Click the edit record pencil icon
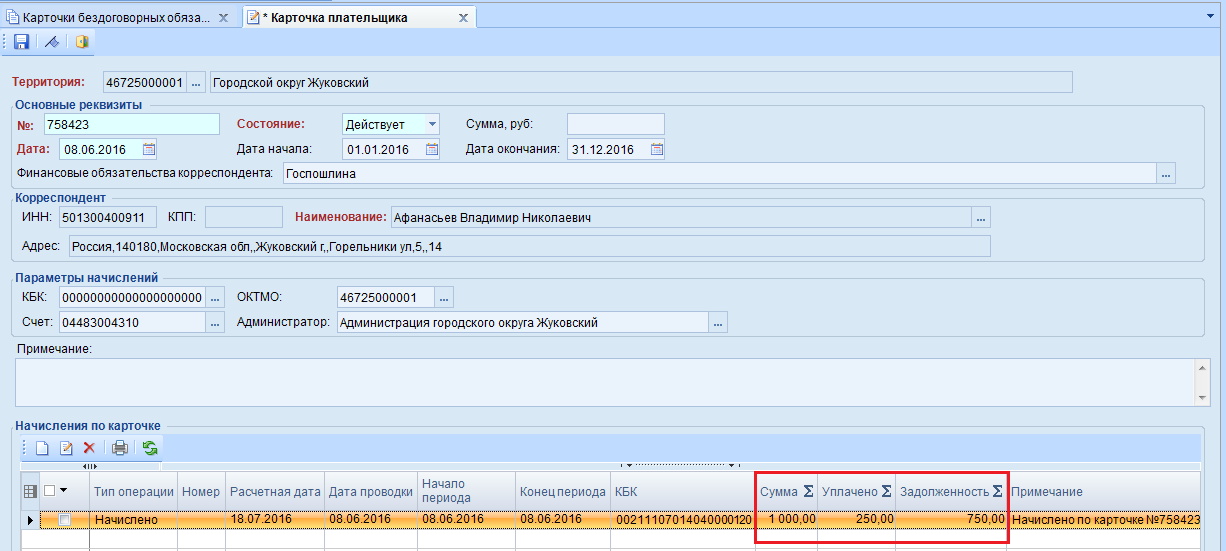Viewport: 1226px width, 551px height. tap(67, 448)
